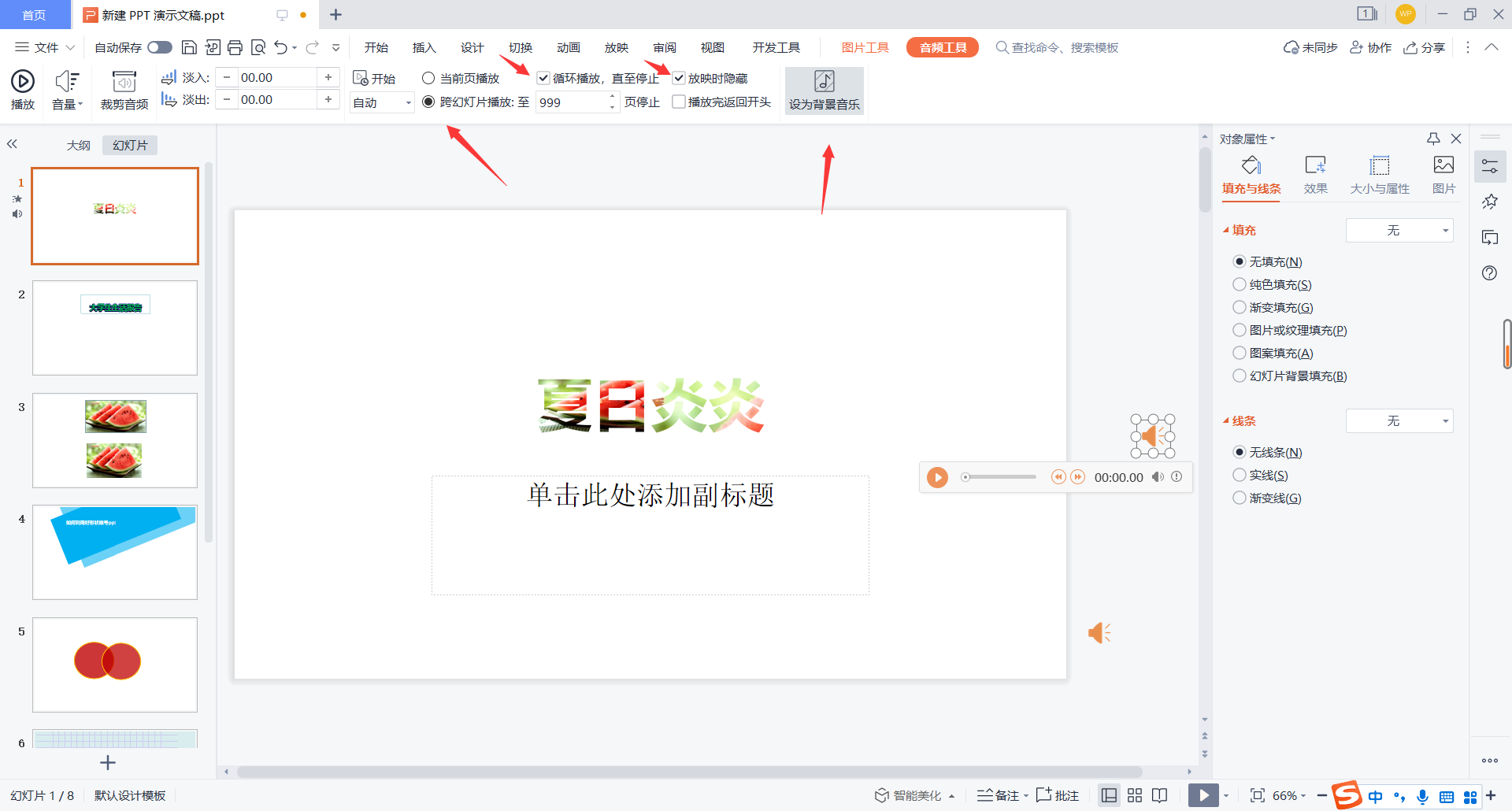Click the lower speaker icon on slide

1099,632
